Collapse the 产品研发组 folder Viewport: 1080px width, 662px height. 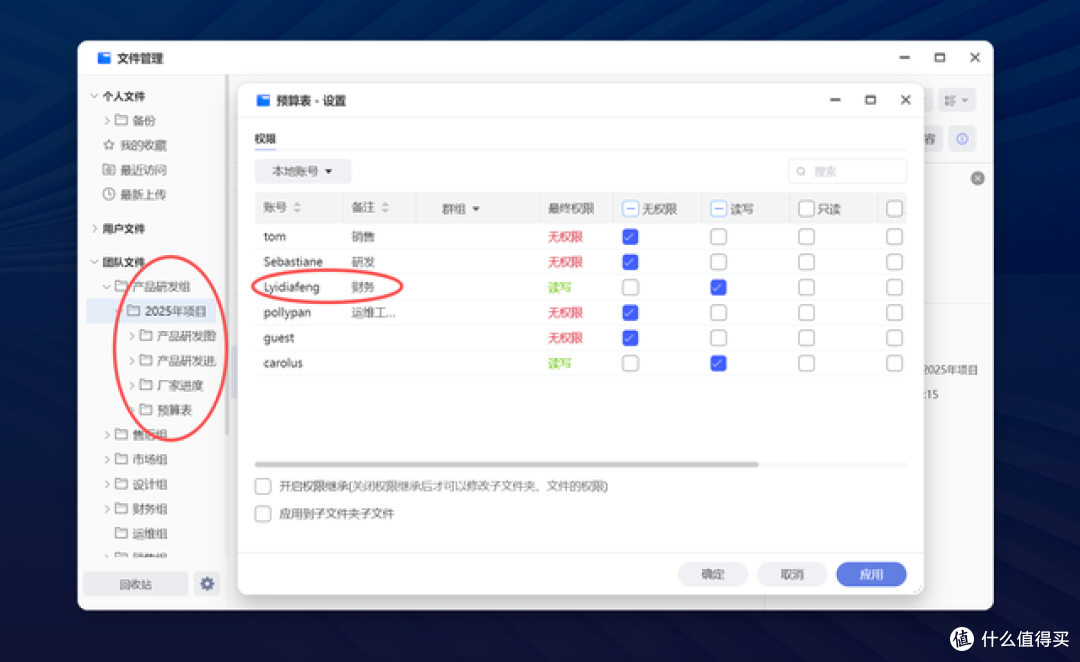pos(106,287)
